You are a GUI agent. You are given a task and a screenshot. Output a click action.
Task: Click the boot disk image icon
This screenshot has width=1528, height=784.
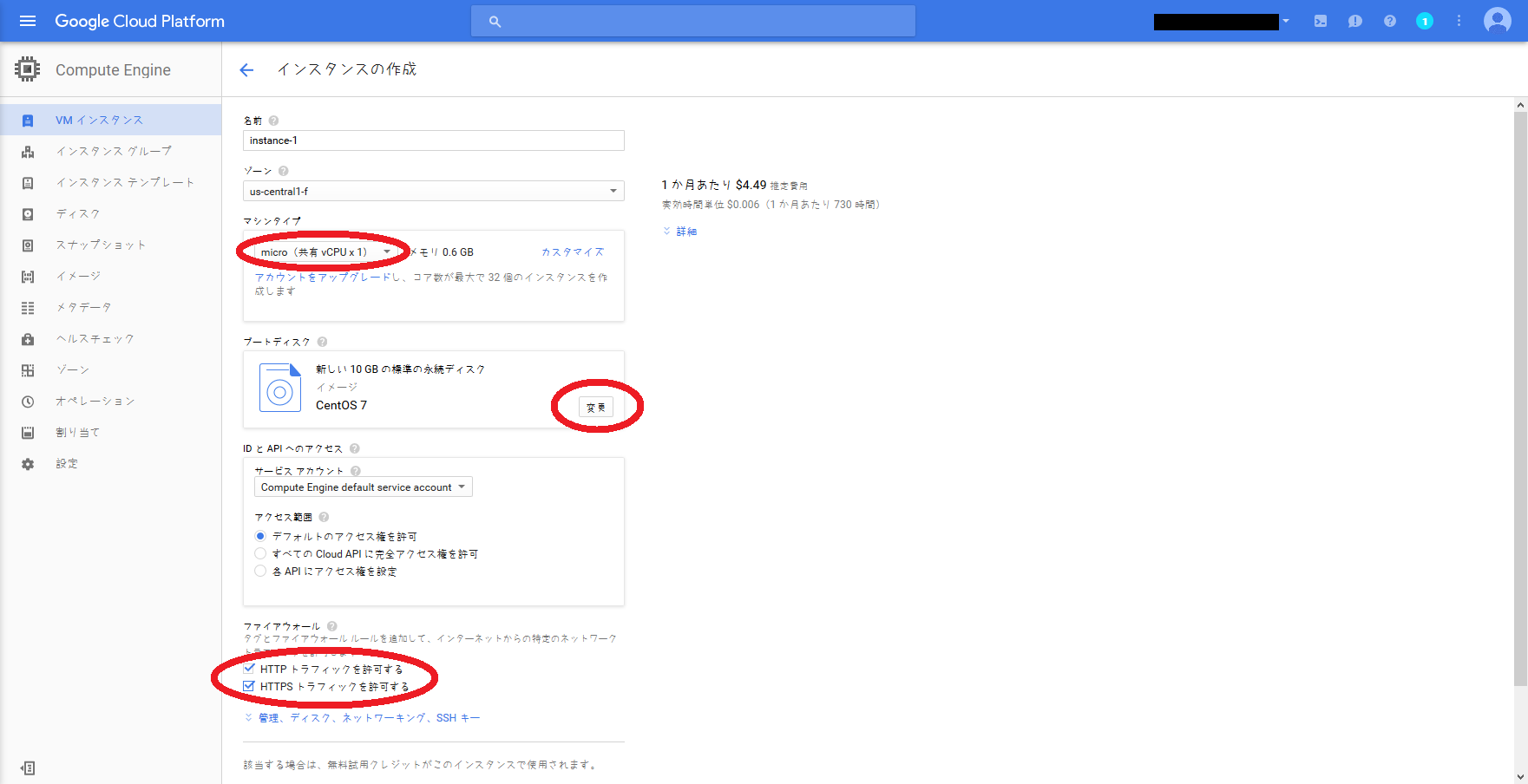coord(279,388)
